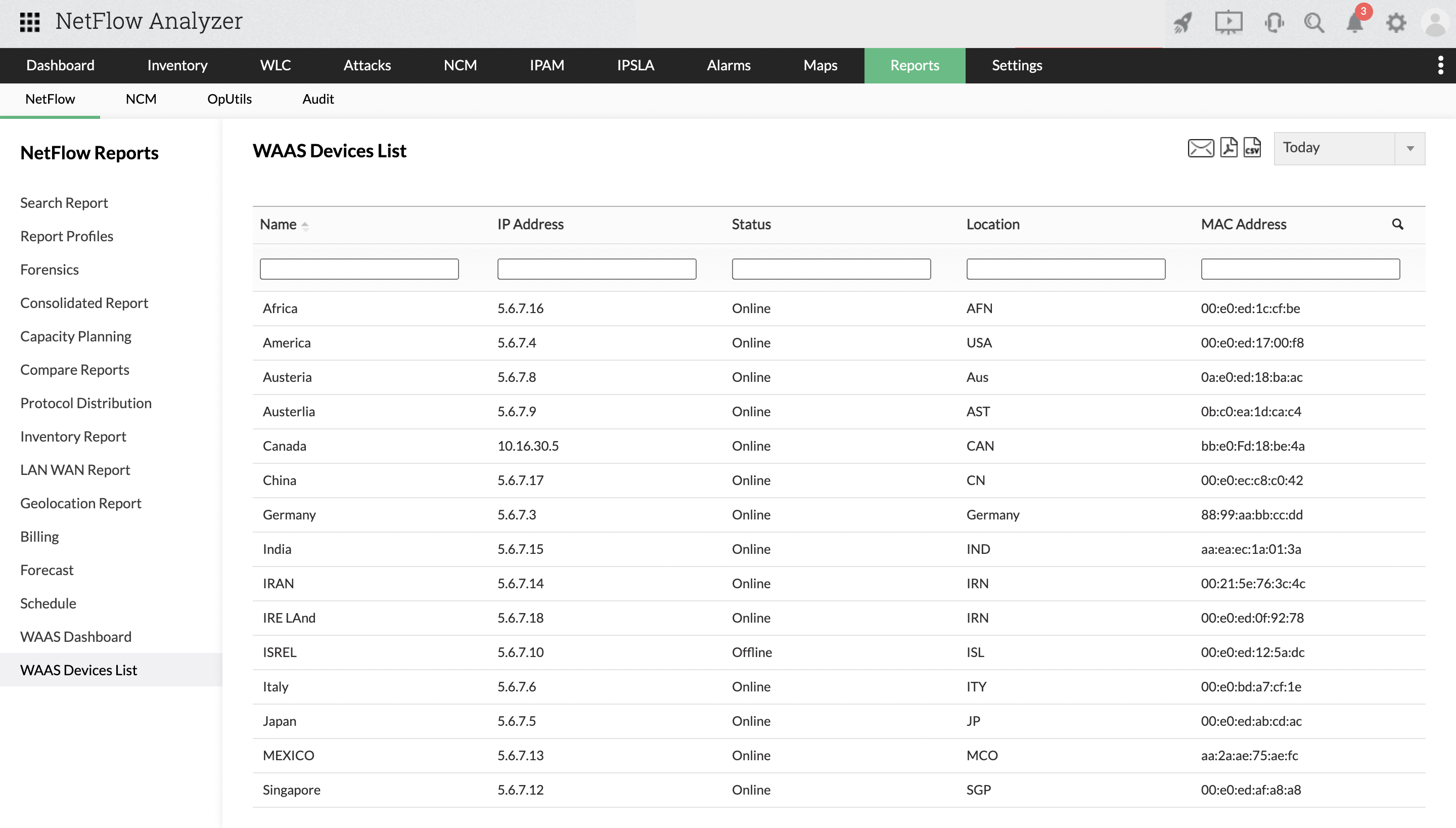Viewport: 1456px width, 828px height.
Task: Open the table search magnifier
Action: (x=1397, y=224)
